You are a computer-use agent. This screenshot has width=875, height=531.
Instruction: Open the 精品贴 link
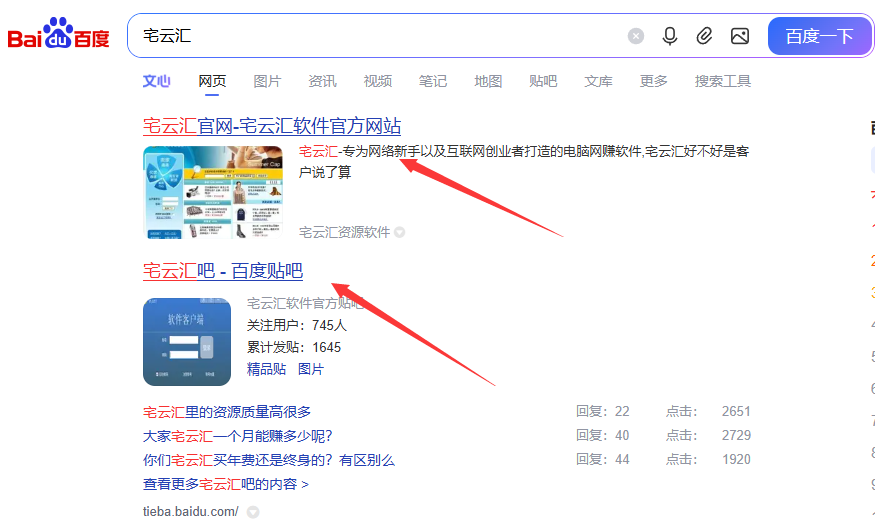click(266, 369)
